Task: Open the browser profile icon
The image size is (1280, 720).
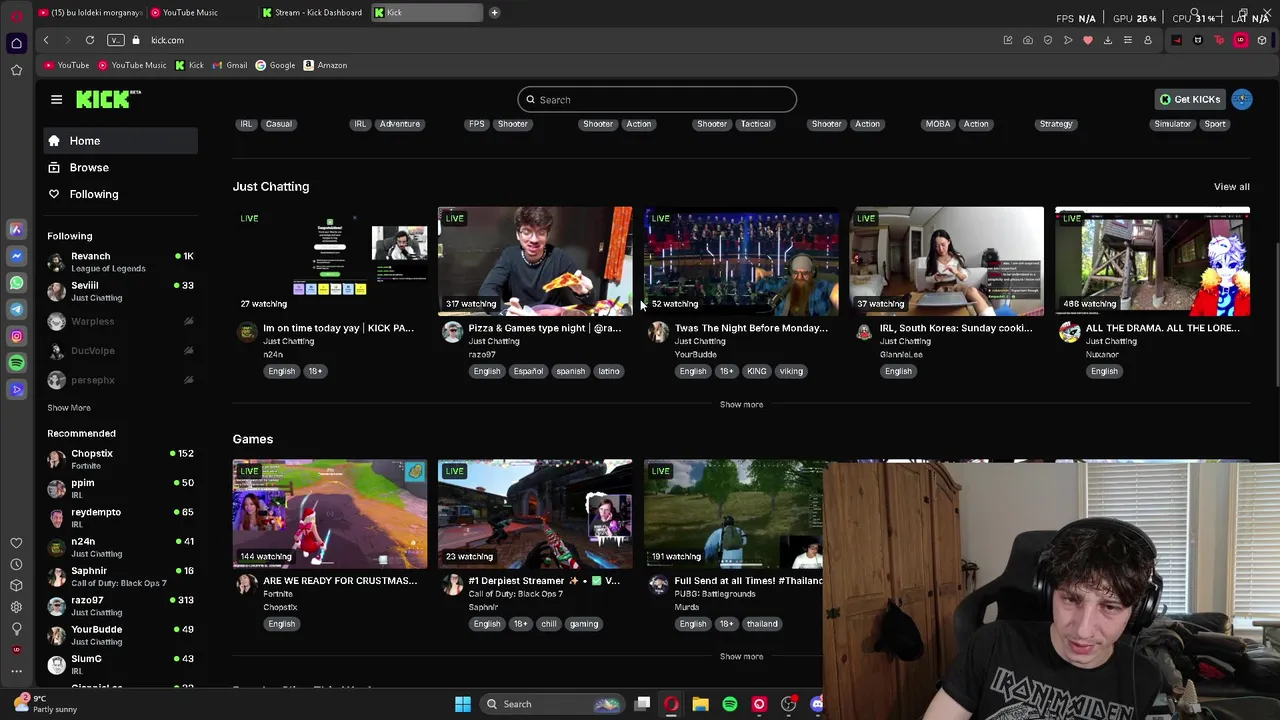Action: click(x=1148, y=40)
